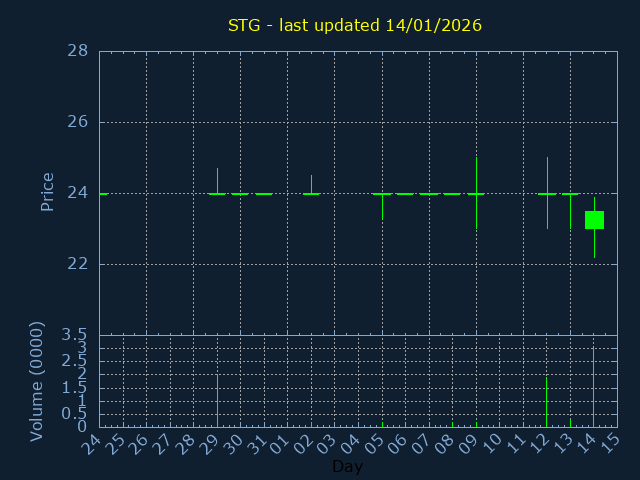Click the tall green volume bar for day 12
The height and width of the screenshot is (480, 640).
(546, 402)
